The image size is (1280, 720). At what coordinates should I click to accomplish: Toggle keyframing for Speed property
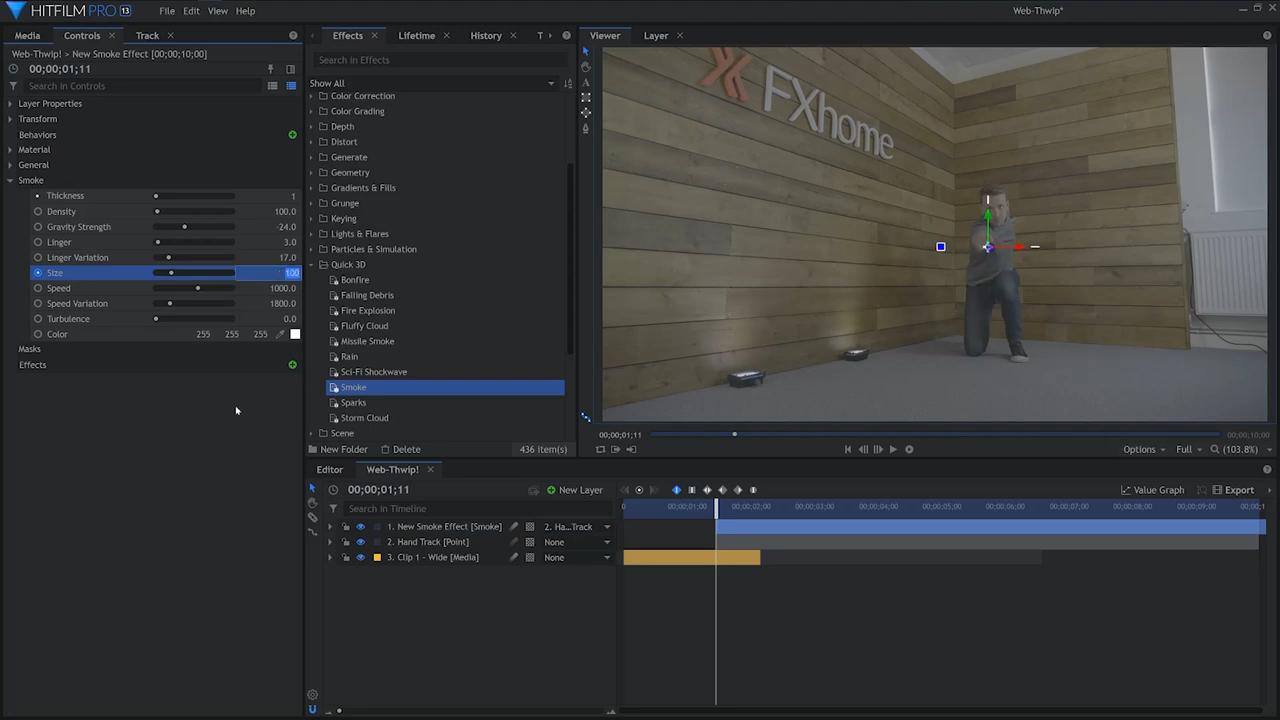(x=38, y=288)
